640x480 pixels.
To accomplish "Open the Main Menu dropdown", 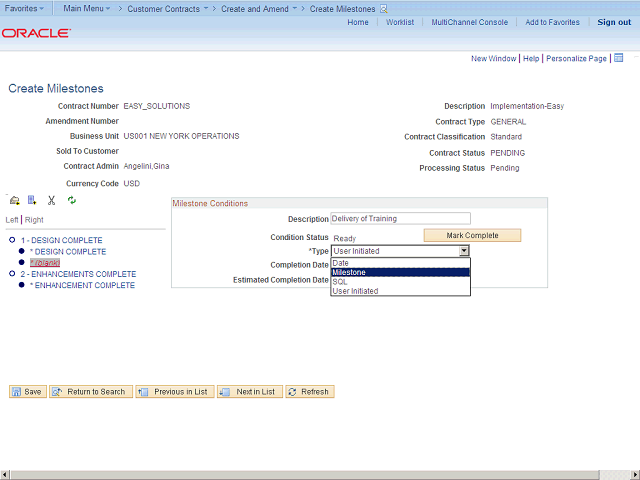I will 87,8.
